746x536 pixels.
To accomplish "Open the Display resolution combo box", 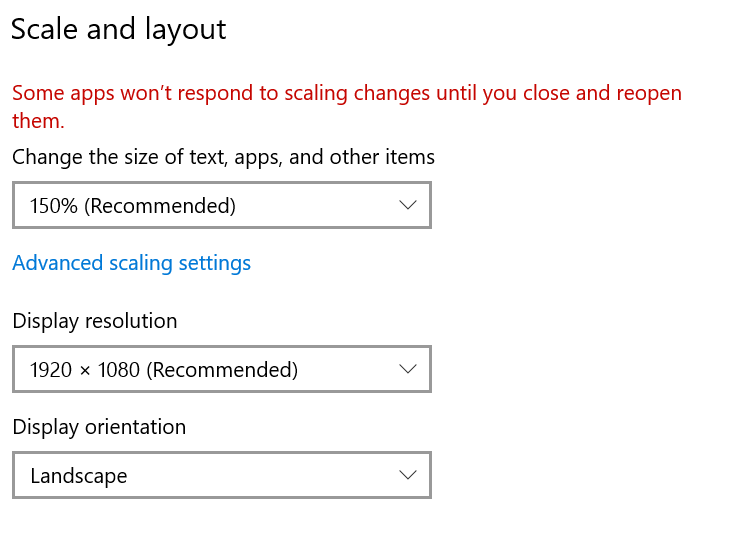I will point(221,369).
